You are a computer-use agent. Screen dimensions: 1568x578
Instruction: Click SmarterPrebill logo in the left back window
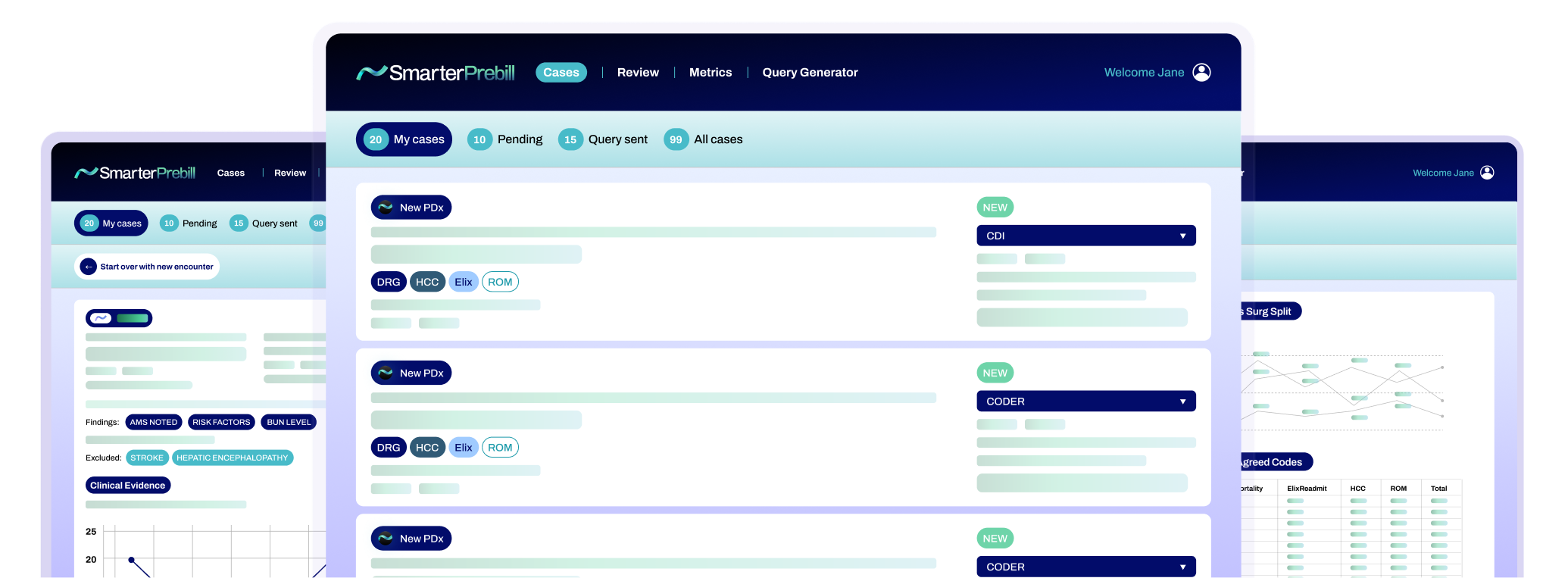[135, 173]
